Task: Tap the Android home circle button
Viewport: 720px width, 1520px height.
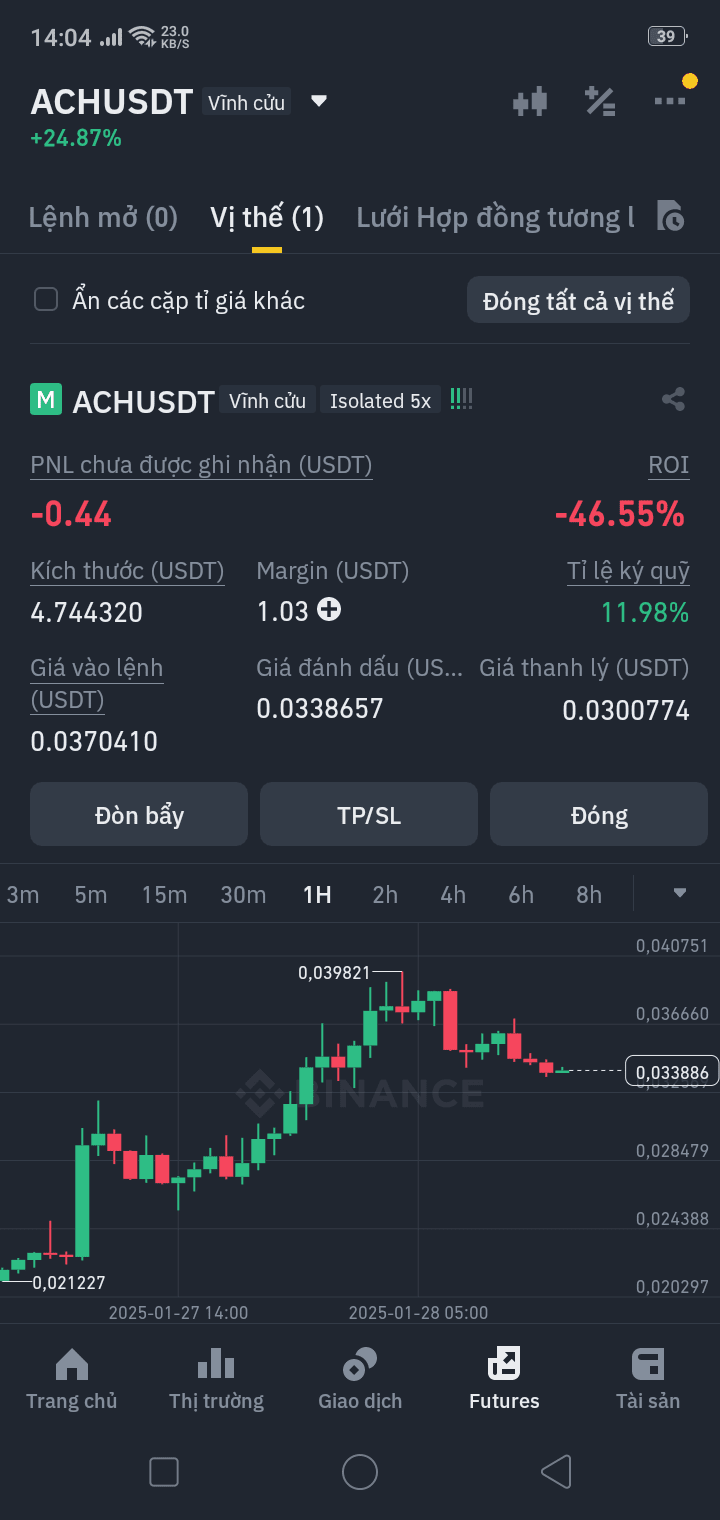Action: pos(360,1472)
